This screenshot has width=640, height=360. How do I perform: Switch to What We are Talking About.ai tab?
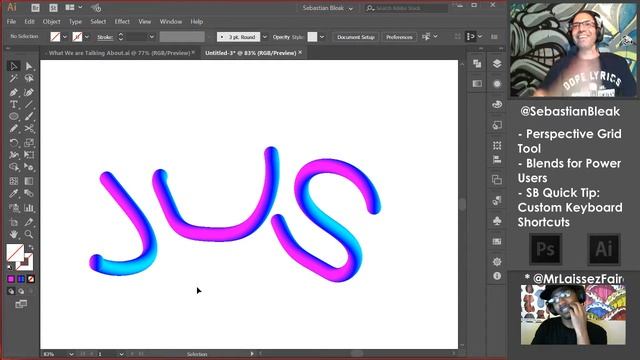point(119,53)
